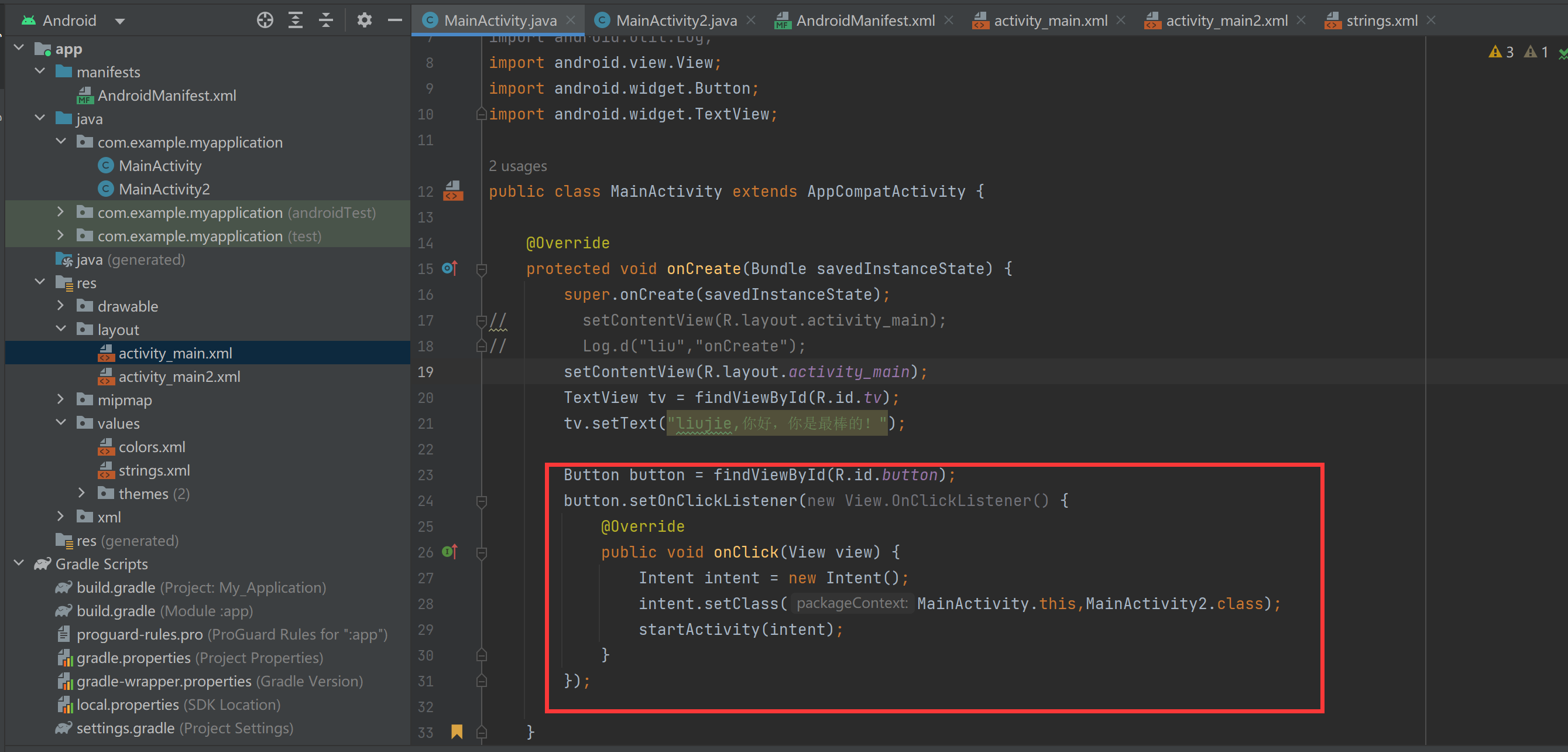Fold the imports block at line 10
Viewport: 1568px width, 752px height.
click(x=481, y=114)
